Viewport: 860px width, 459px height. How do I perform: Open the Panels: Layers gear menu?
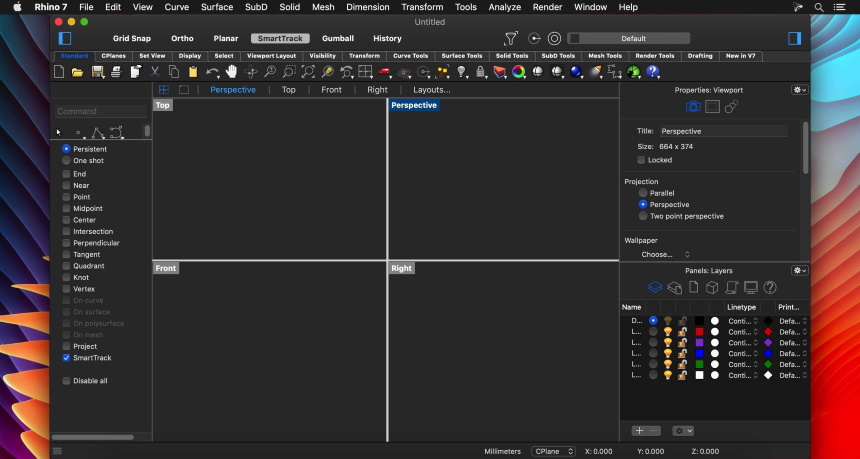[800, 270]
